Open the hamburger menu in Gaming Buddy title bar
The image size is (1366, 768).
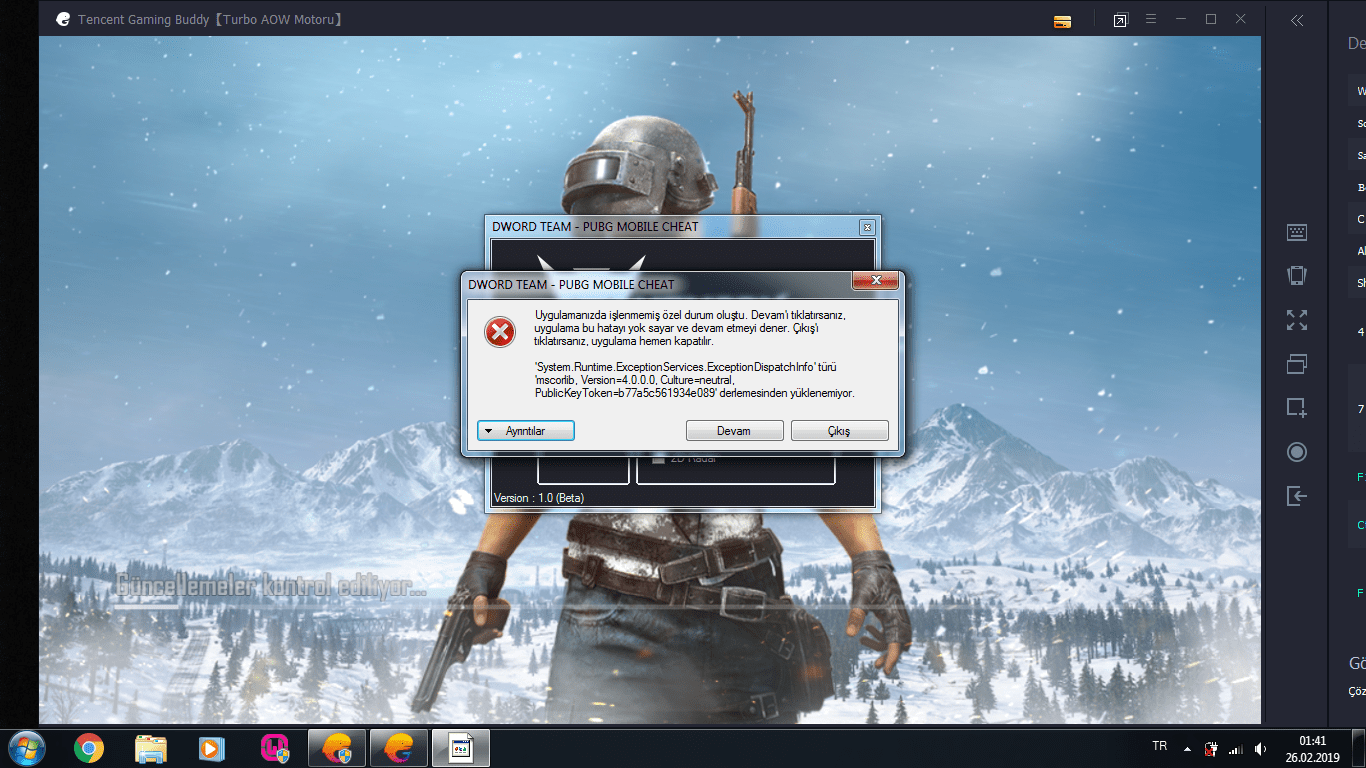pyautogui.click(x=1151, y=19)
